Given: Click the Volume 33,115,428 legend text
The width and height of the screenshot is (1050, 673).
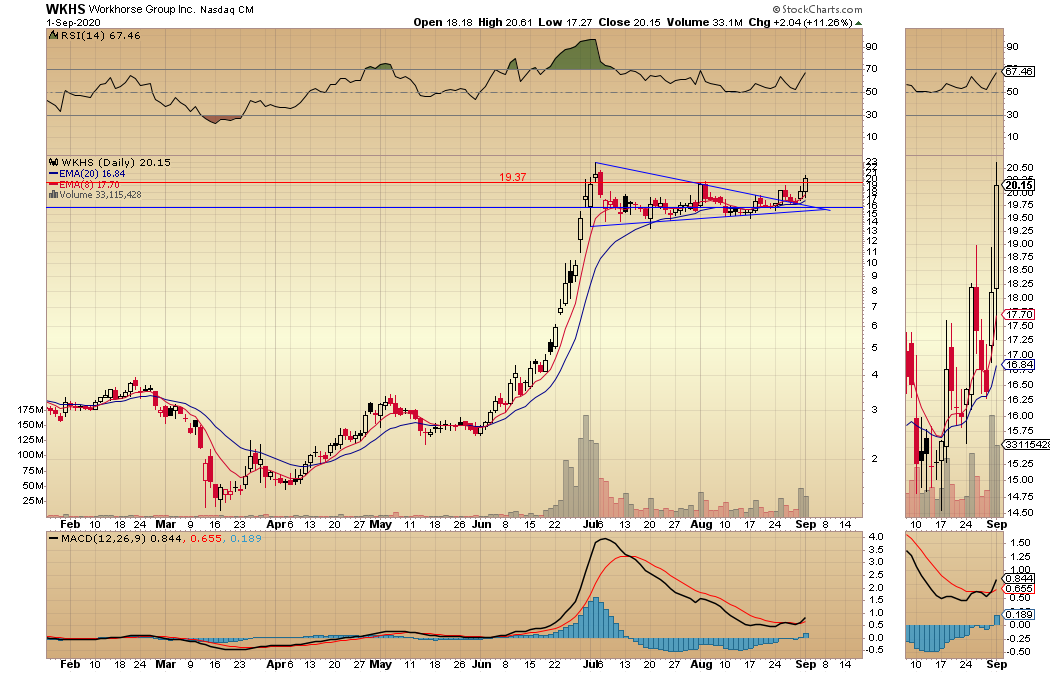Looking at the screenshot, I should coord(100,195).
